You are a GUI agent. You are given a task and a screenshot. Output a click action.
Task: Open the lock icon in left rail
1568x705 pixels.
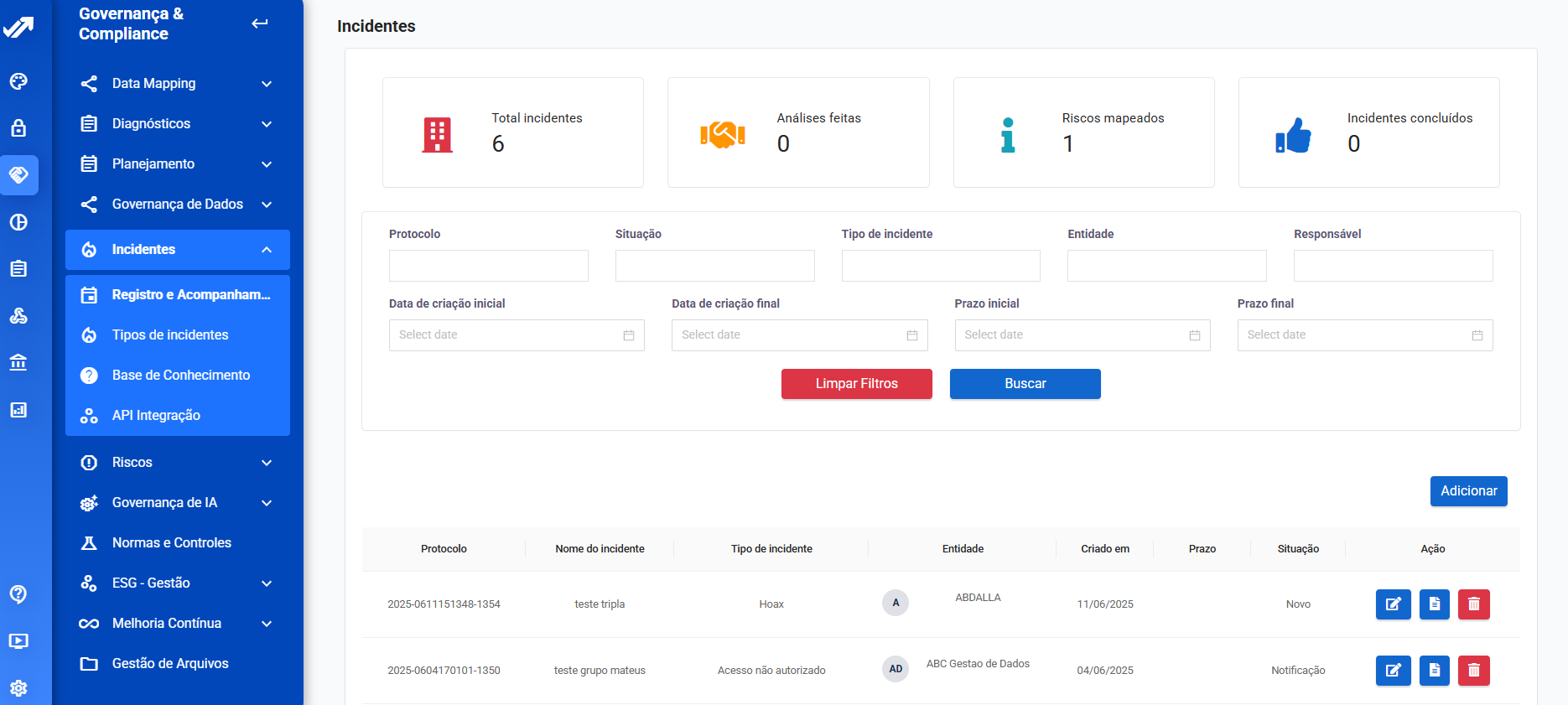pos(18,128)
